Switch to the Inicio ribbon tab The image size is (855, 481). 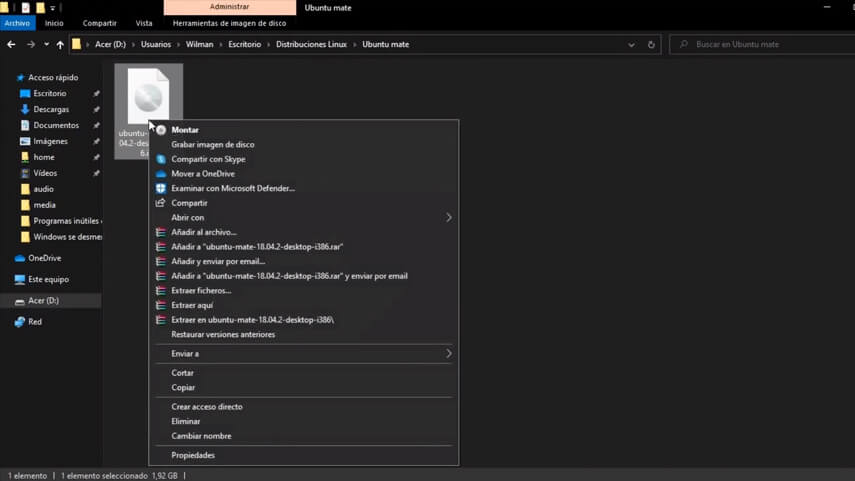point(54,23)
